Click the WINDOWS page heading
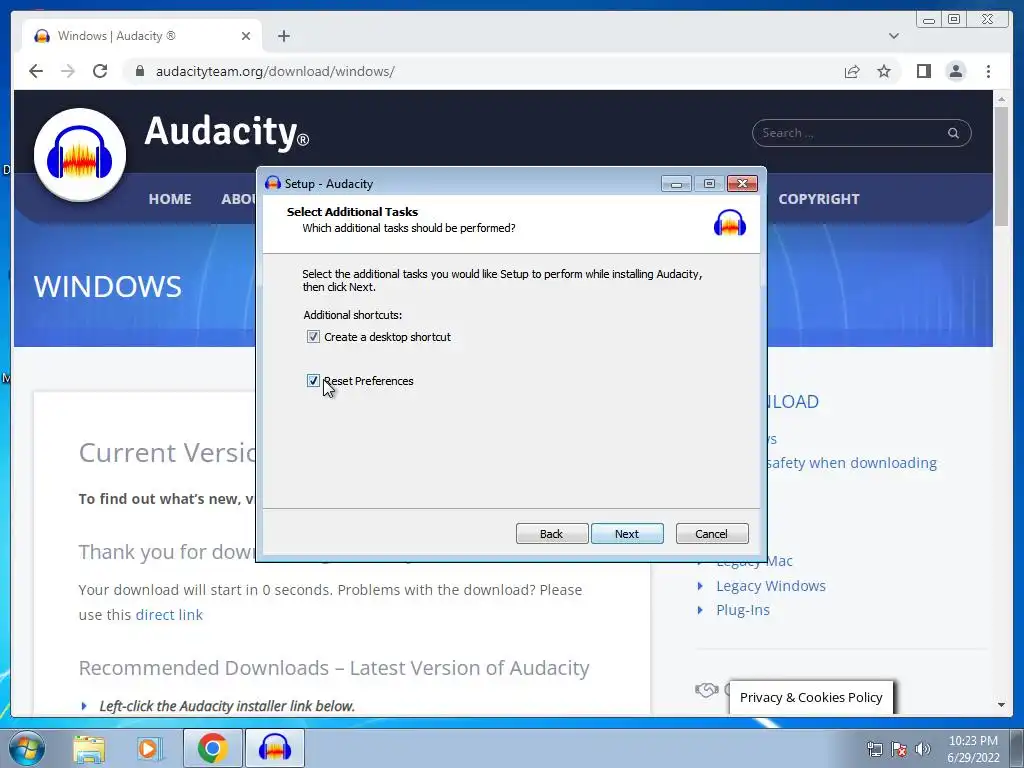The image size is (1024, 768). [108, 287]
